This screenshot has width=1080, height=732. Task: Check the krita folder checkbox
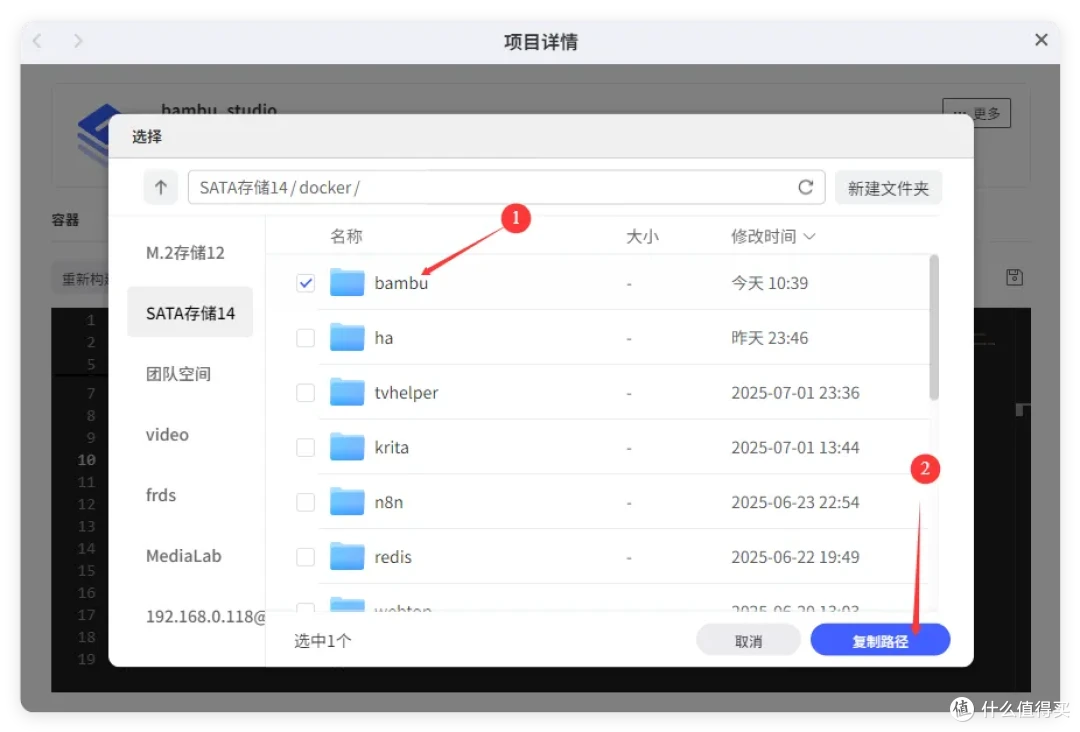click(x=305, y=448)
